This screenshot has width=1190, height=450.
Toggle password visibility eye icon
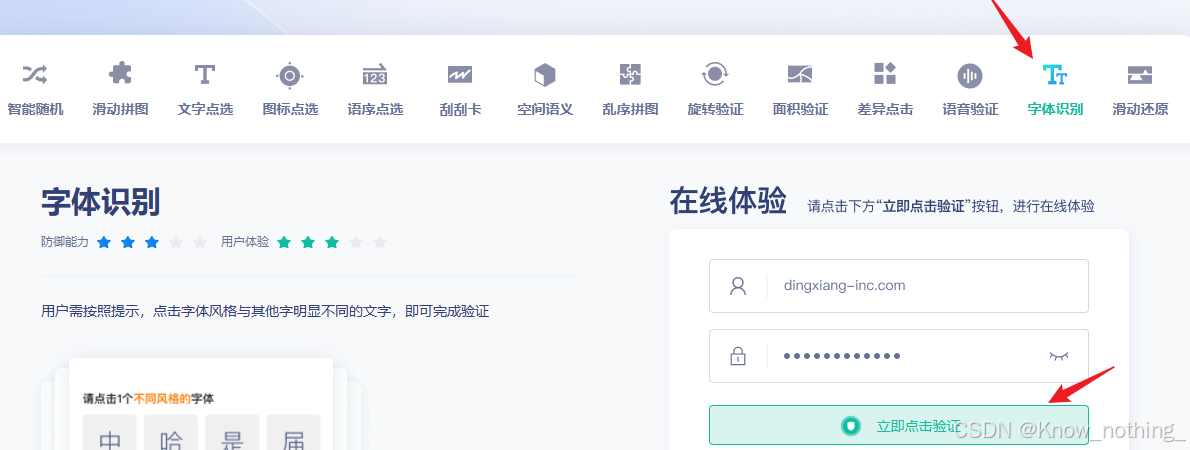tap(1058, 355)
